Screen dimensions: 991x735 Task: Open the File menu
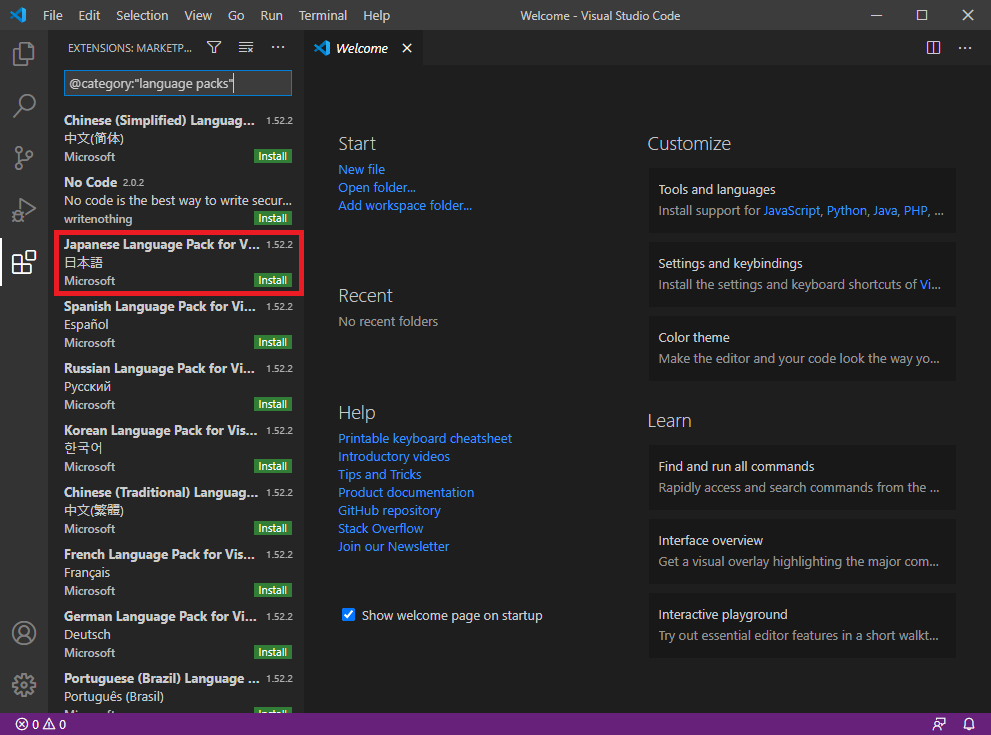52,15
